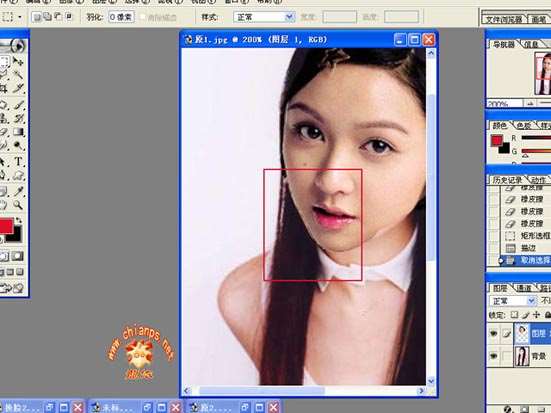The image size is (551, 413).
Task: Switch to the 动作 actions tab
Action: pos(538,180)
